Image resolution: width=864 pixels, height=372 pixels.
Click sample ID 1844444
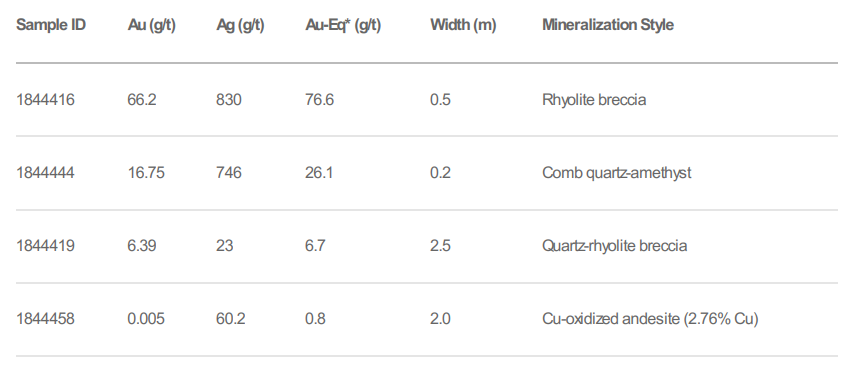tap(45, 173)
